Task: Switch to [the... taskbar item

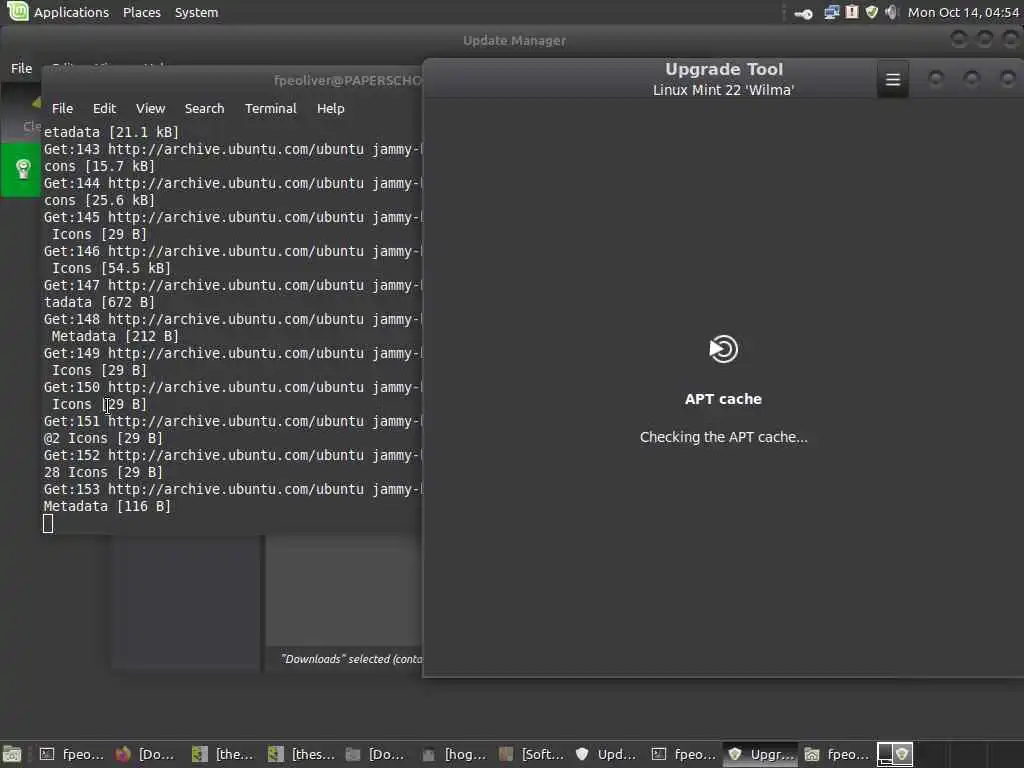Action: (224, 755)
